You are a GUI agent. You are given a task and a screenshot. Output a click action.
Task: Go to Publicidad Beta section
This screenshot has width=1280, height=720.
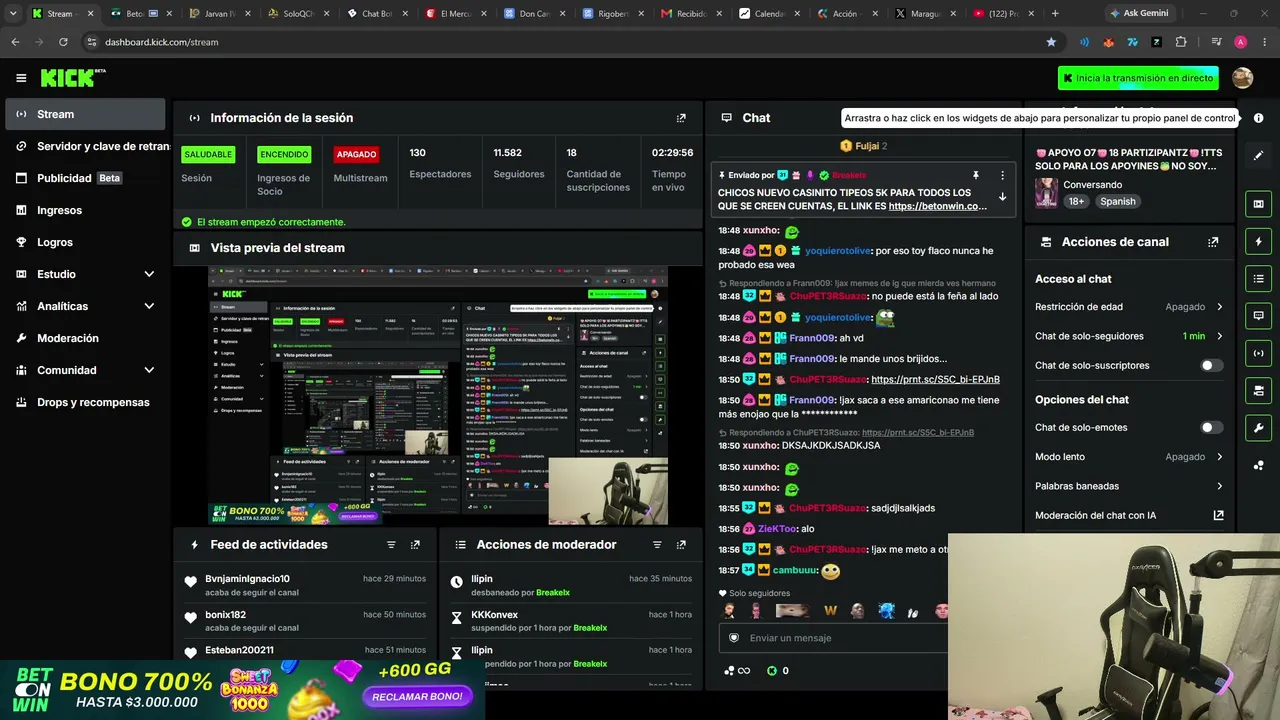85,178
